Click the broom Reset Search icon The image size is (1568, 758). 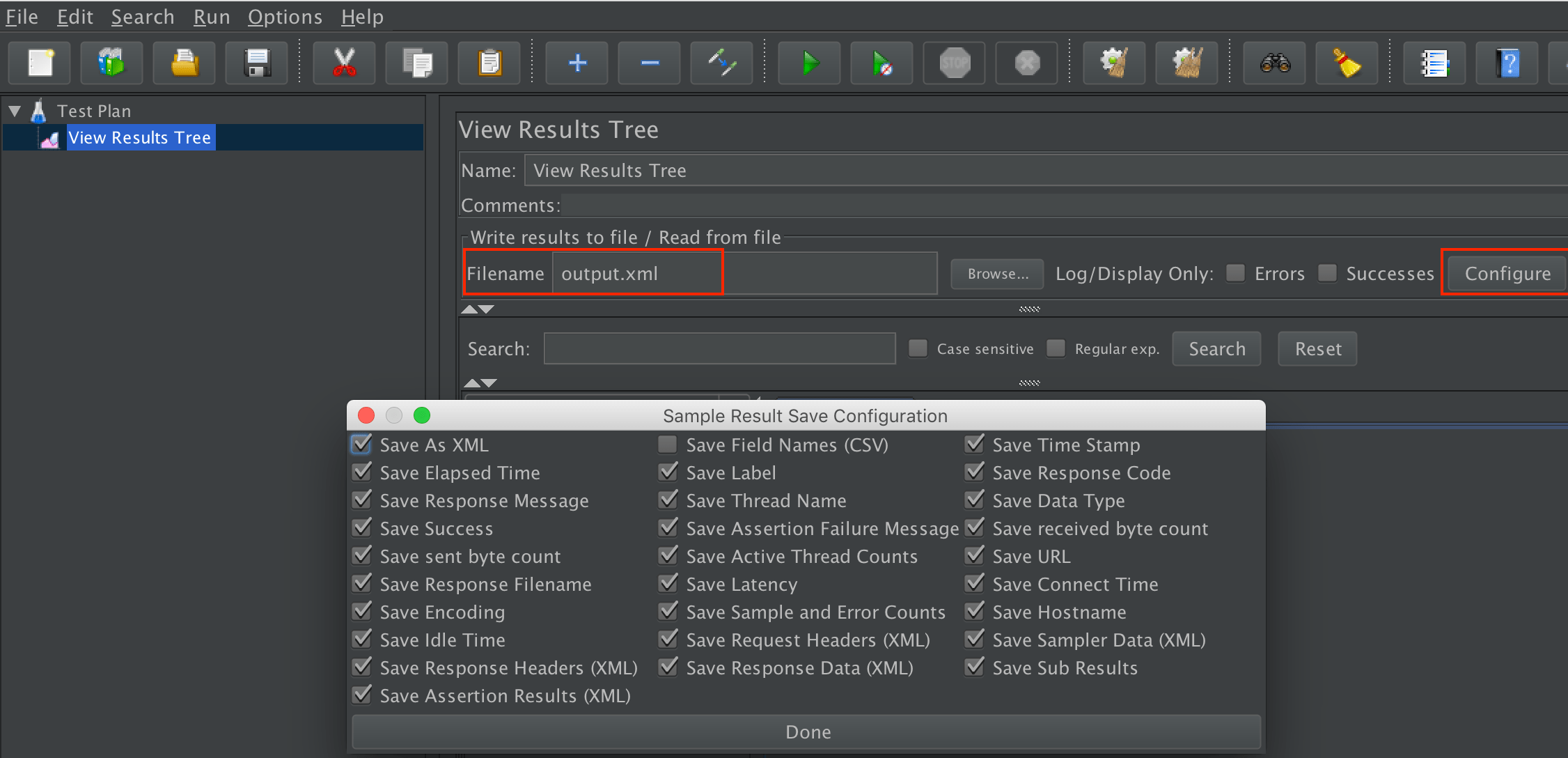click(x=1347, y=63)
